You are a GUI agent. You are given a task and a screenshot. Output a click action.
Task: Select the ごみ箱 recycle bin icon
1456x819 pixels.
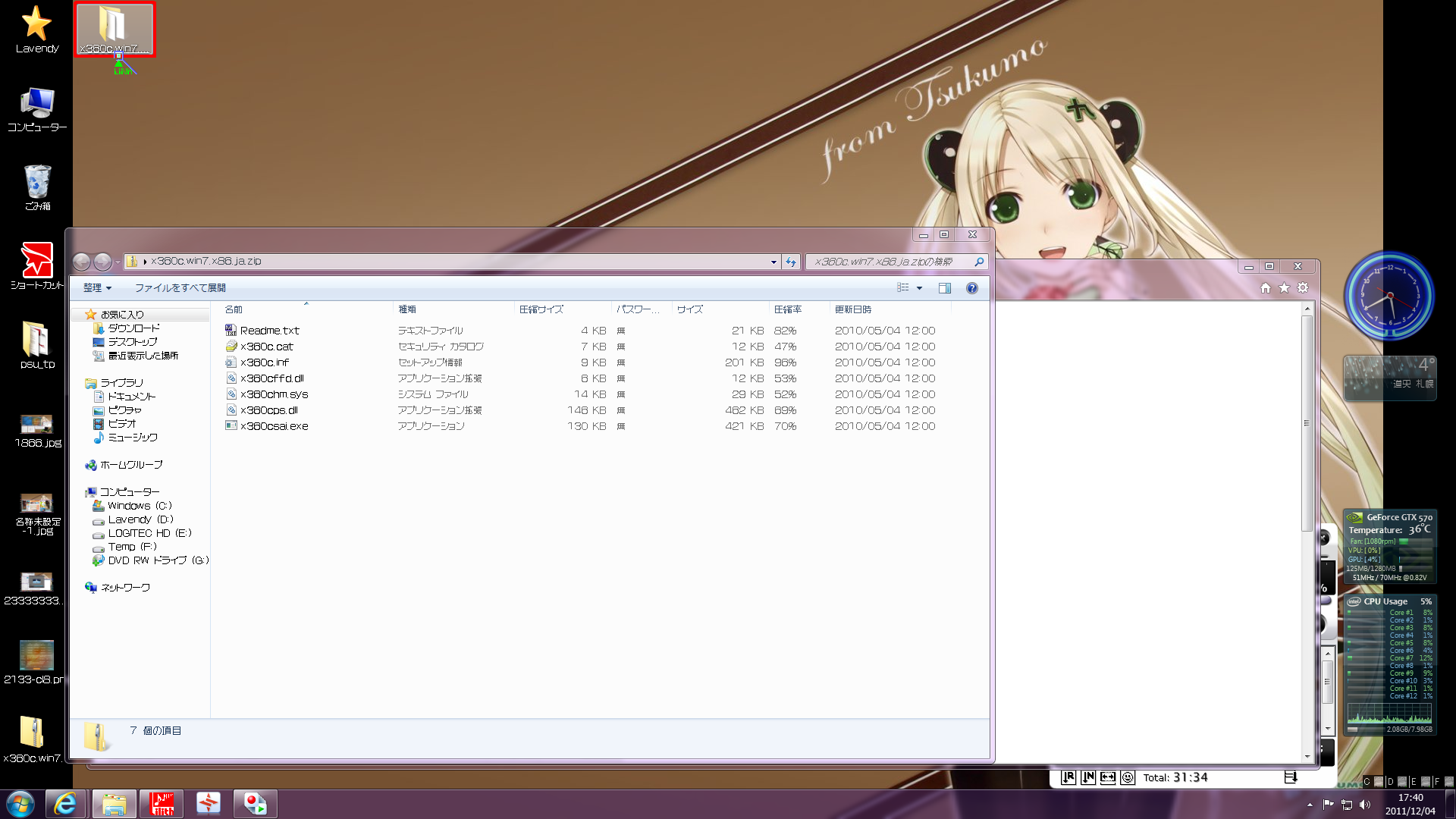[x=36, y=188]
